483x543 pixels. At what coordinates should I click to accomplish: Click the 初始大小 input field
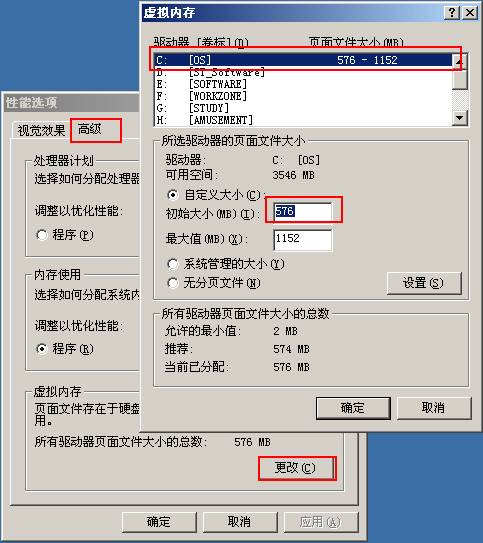click(302, 211)
